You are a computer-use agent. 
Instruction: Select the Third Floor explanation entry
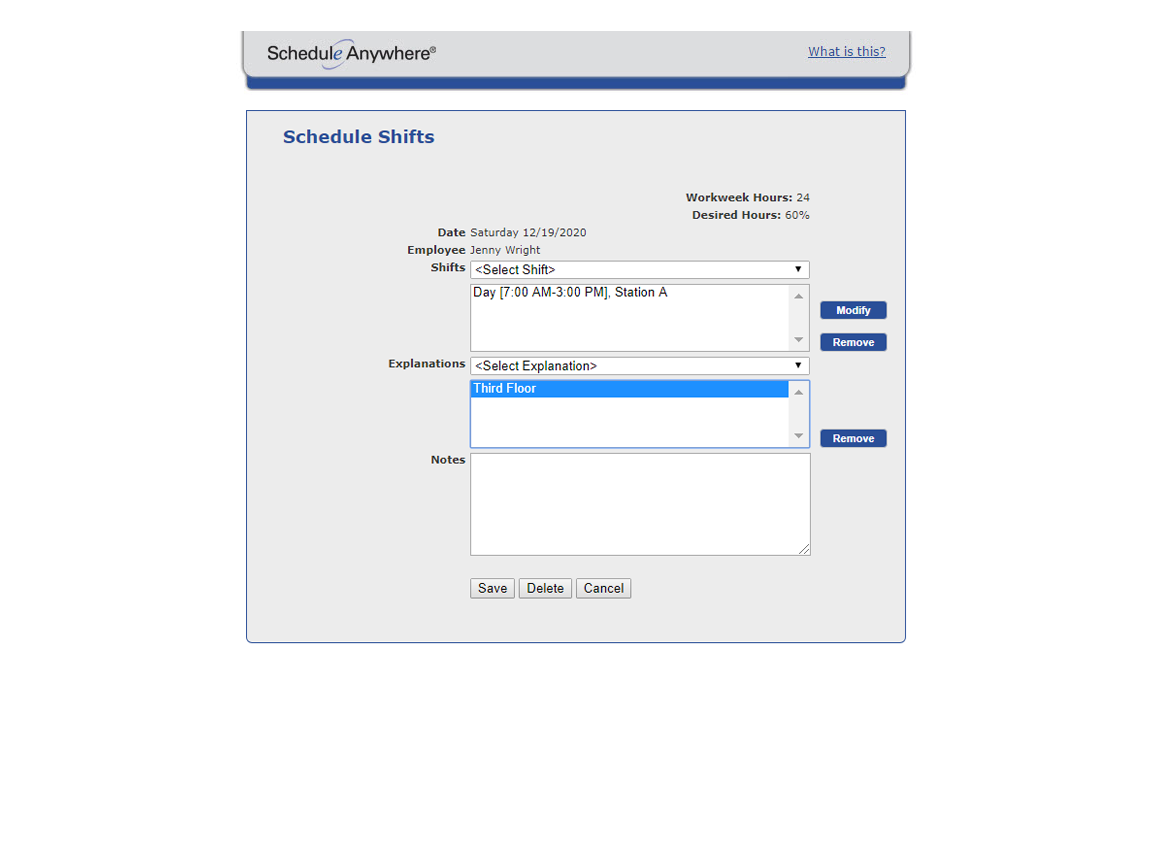pos(505,389)
